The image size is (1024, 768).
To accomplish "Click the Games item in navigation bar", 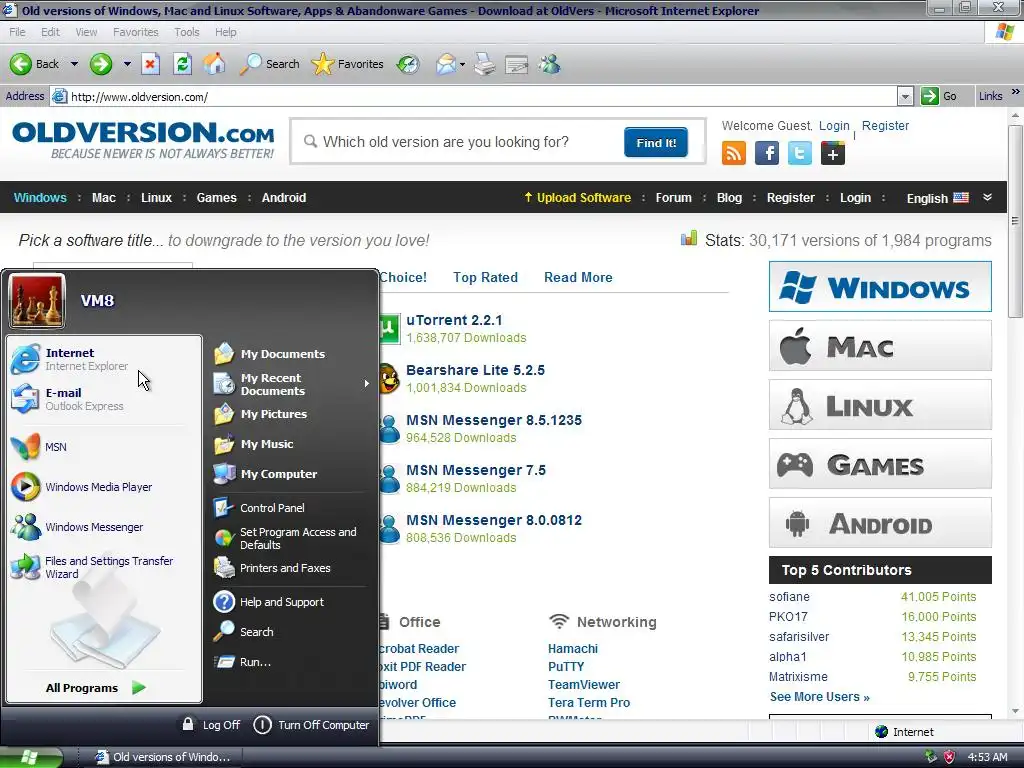I will [x=217, y=197].
